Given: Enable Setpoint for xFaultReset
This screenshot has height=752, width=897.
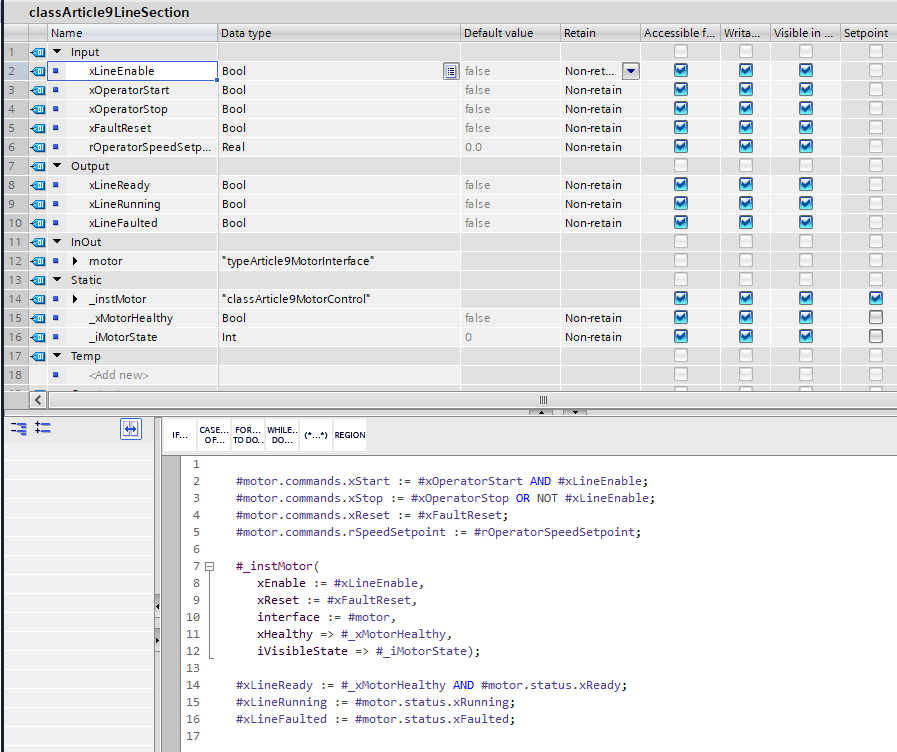Looking at the screenshot, I should [876, 128].
